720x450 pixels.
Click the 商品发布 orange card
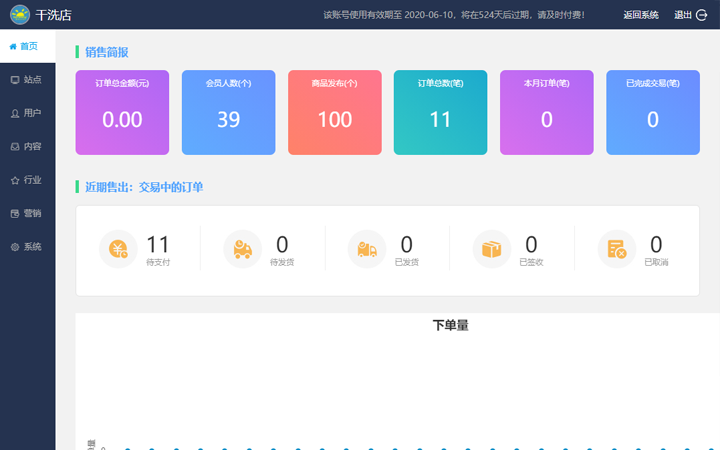(x=334, y=112)
